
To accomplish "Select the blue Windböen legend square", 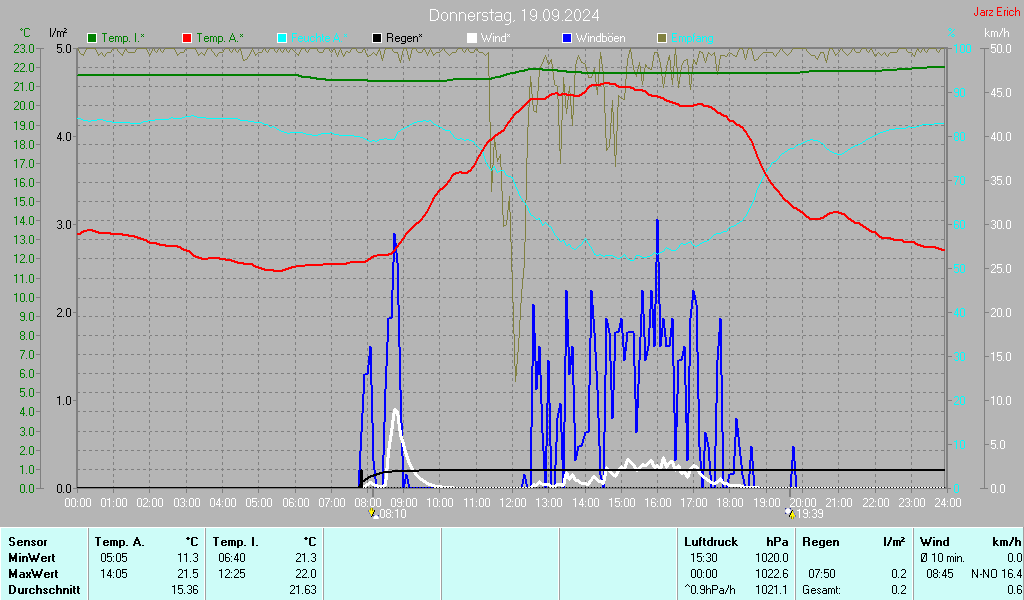I will (x=567, y=38).
